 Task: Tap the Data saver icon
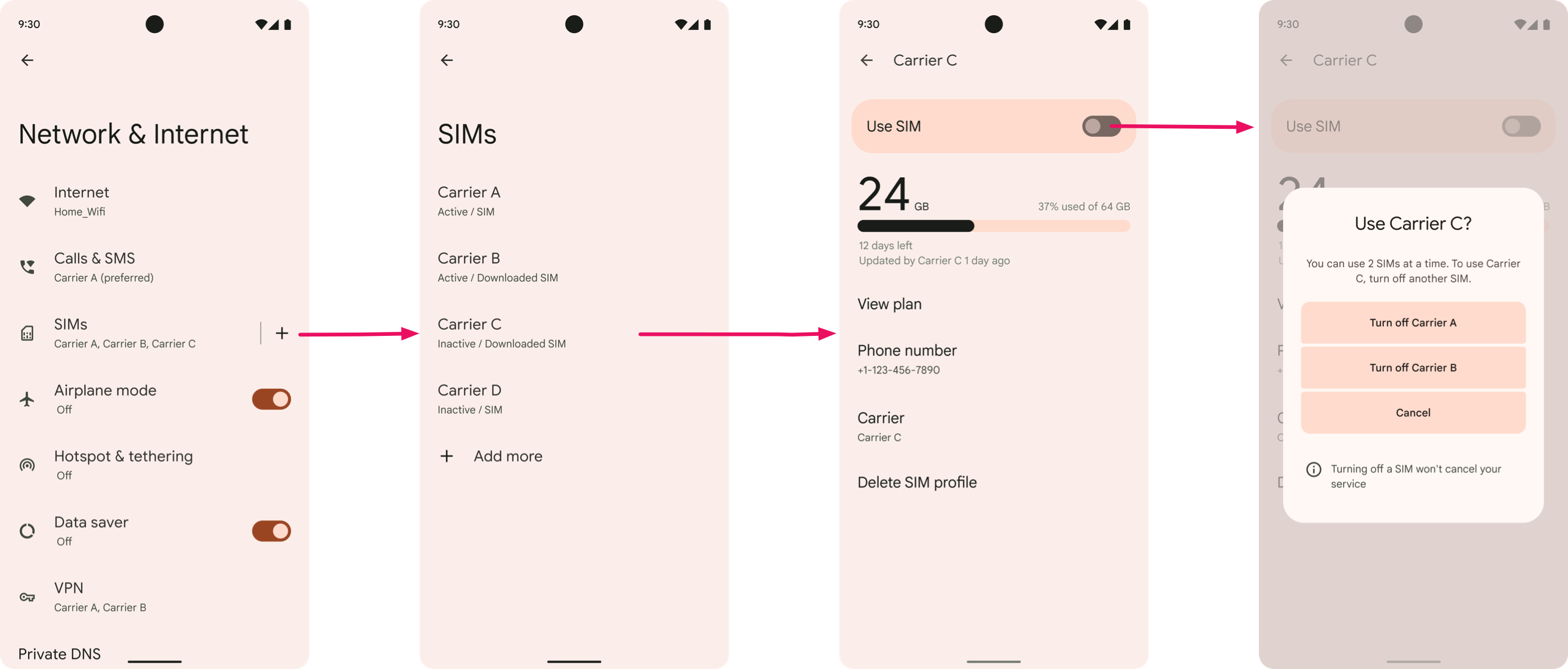[28, 529]
